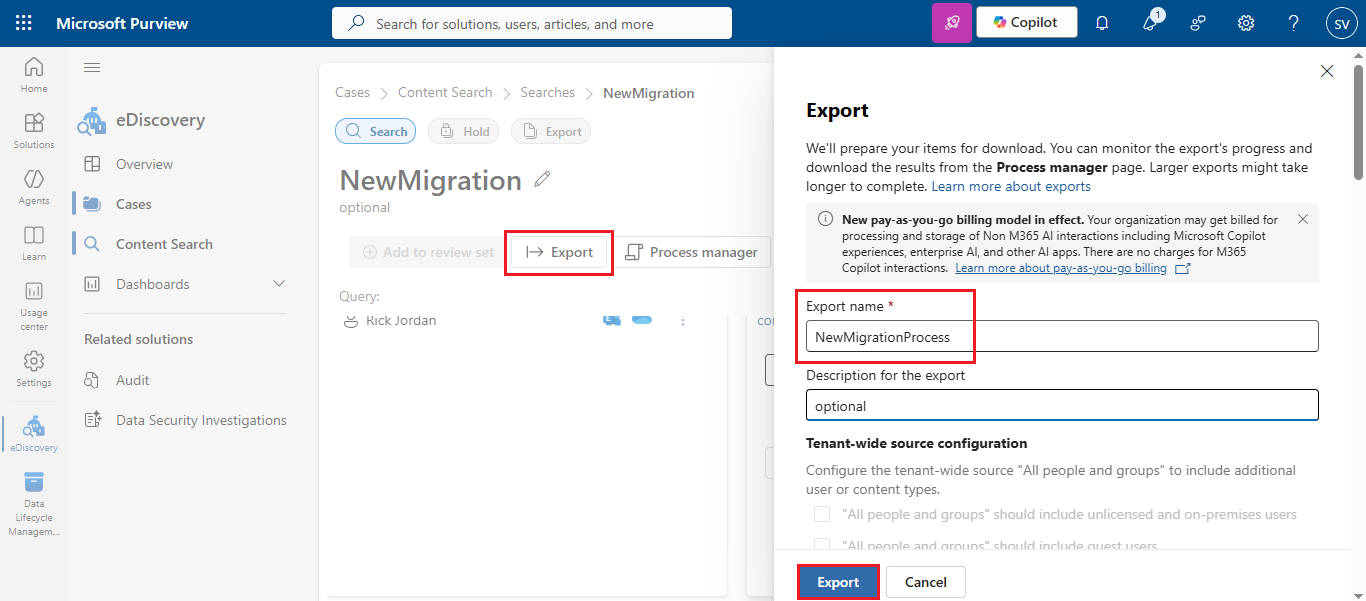Open Learn more about pay-as-you-go billing link
1366x601 pixels.
1061,268
